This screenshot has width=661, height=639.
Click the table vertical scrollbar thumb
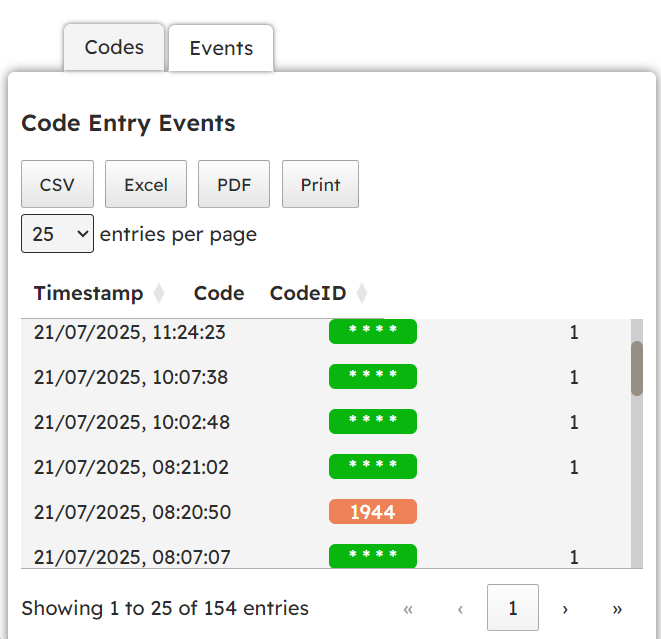pos(637,368)
